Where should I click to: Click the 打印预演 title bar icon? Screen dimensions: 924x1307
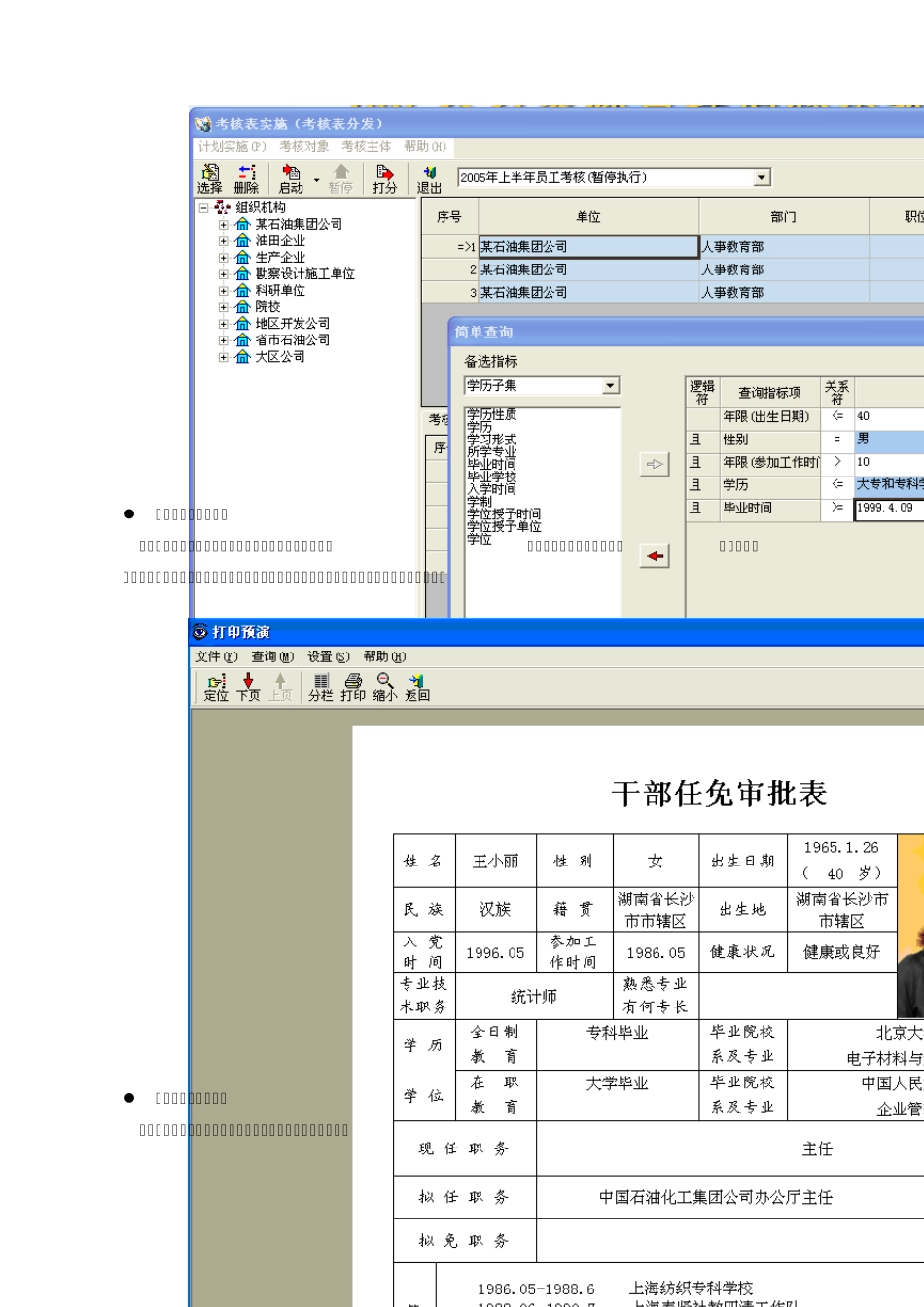click(x=200, y=632)
